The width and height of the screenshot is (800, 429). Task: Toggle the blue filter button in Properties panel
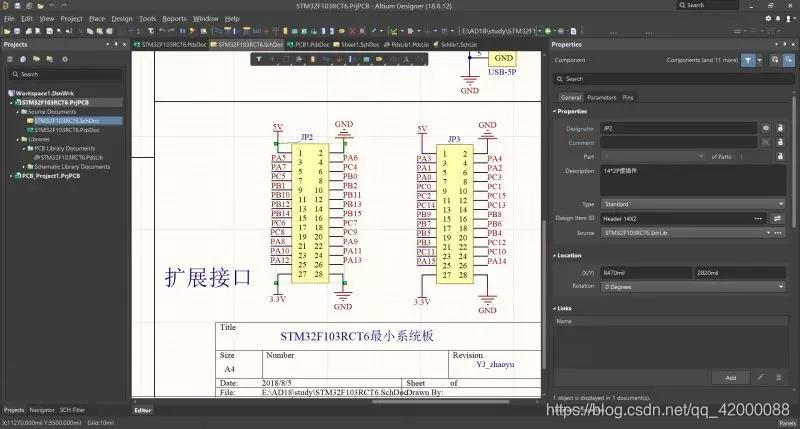pos(748,60)
